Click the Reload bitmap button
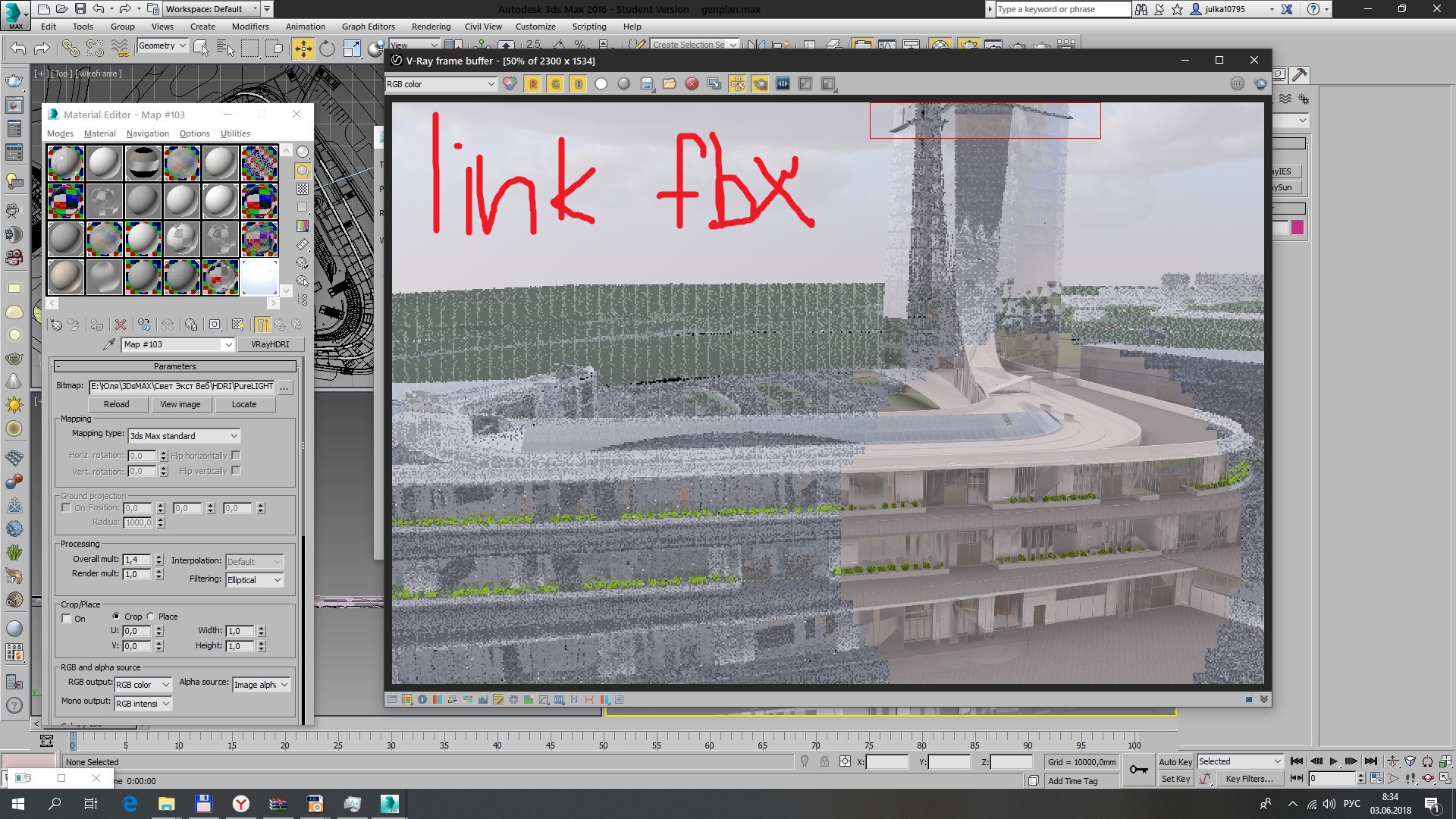 (x=116, y=404)
